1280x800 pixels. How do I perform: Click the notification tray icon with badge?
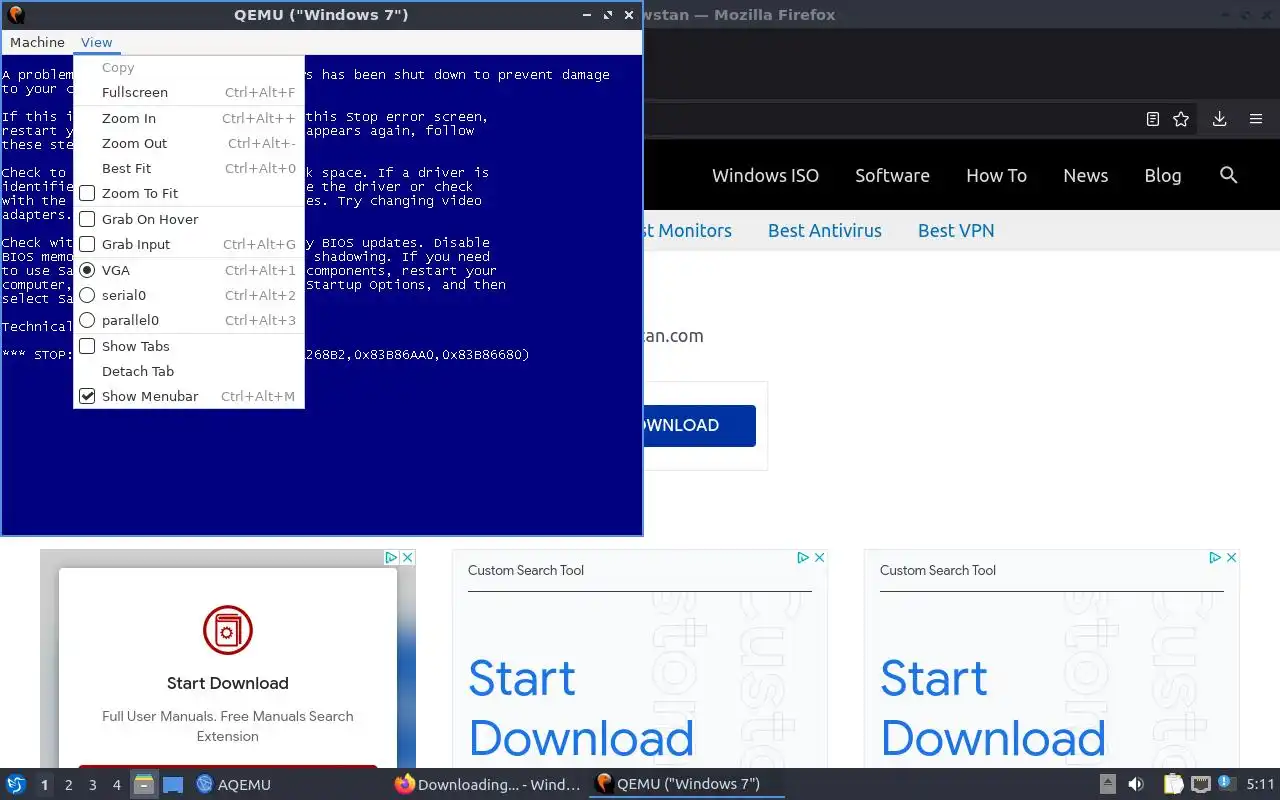click(x=1226, y=783)
